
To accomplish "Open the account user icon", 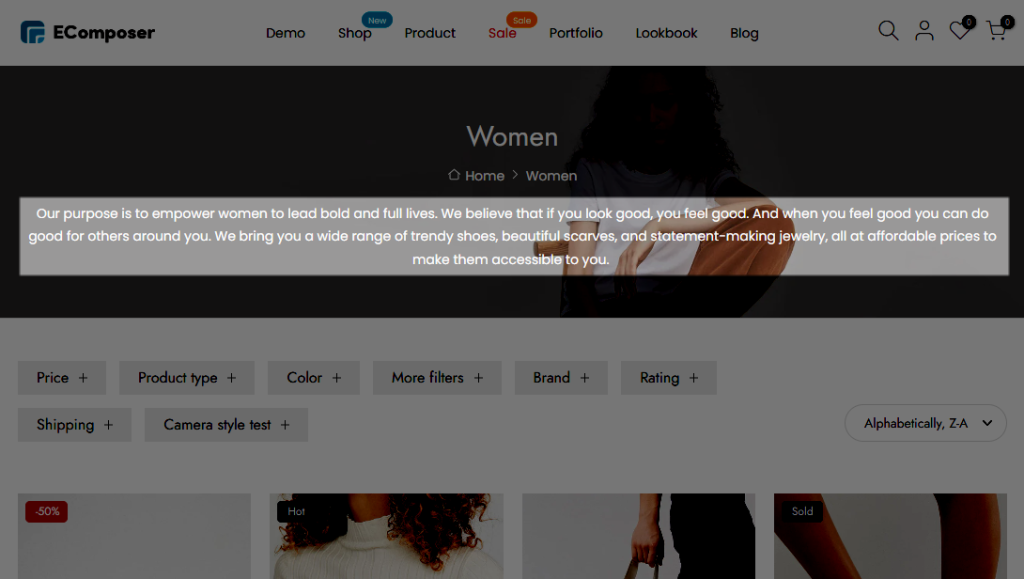I will (x=924, y=31).
